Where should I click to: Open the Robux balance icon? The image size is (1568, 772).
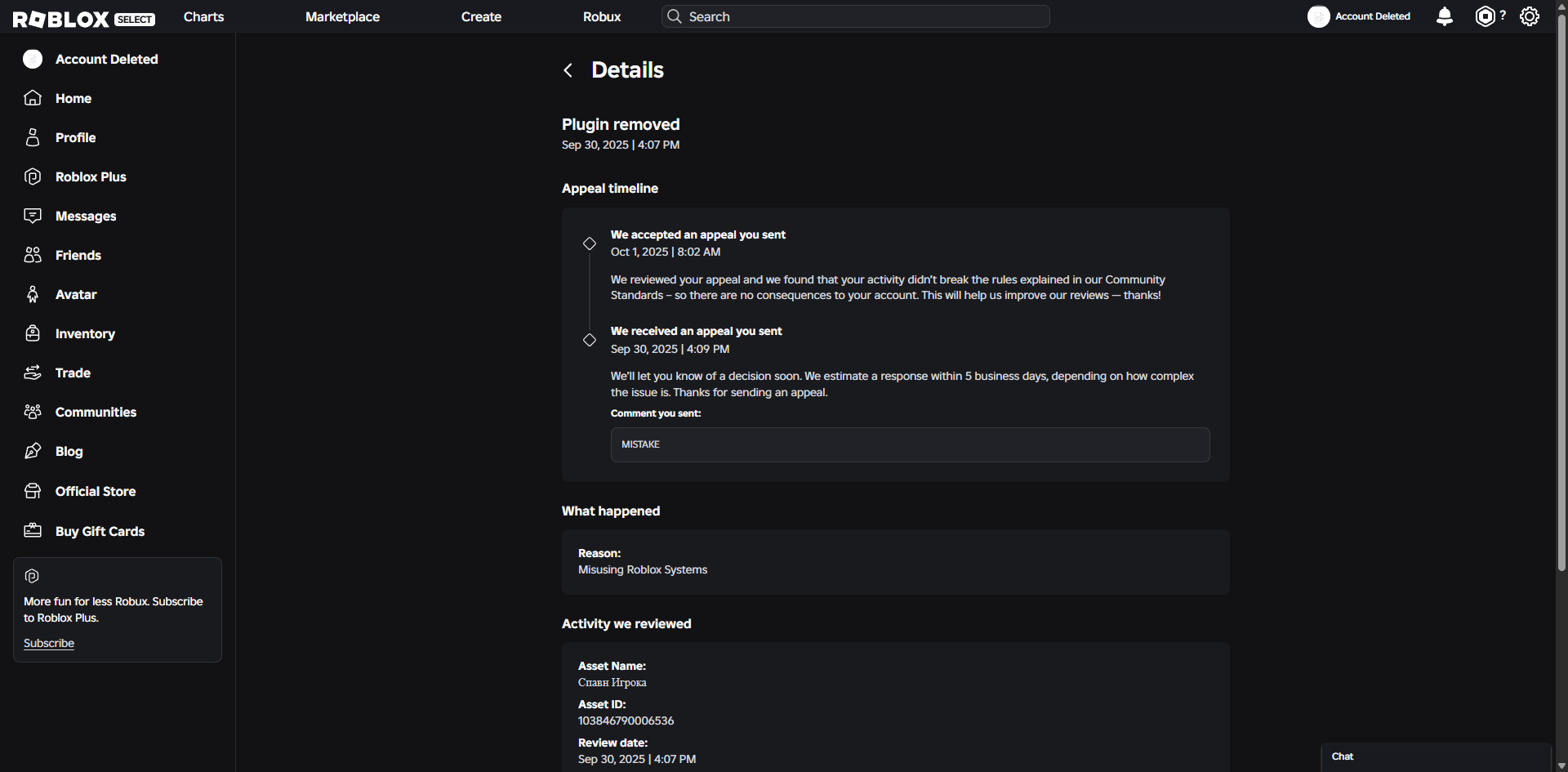(x=1486, y=16)
